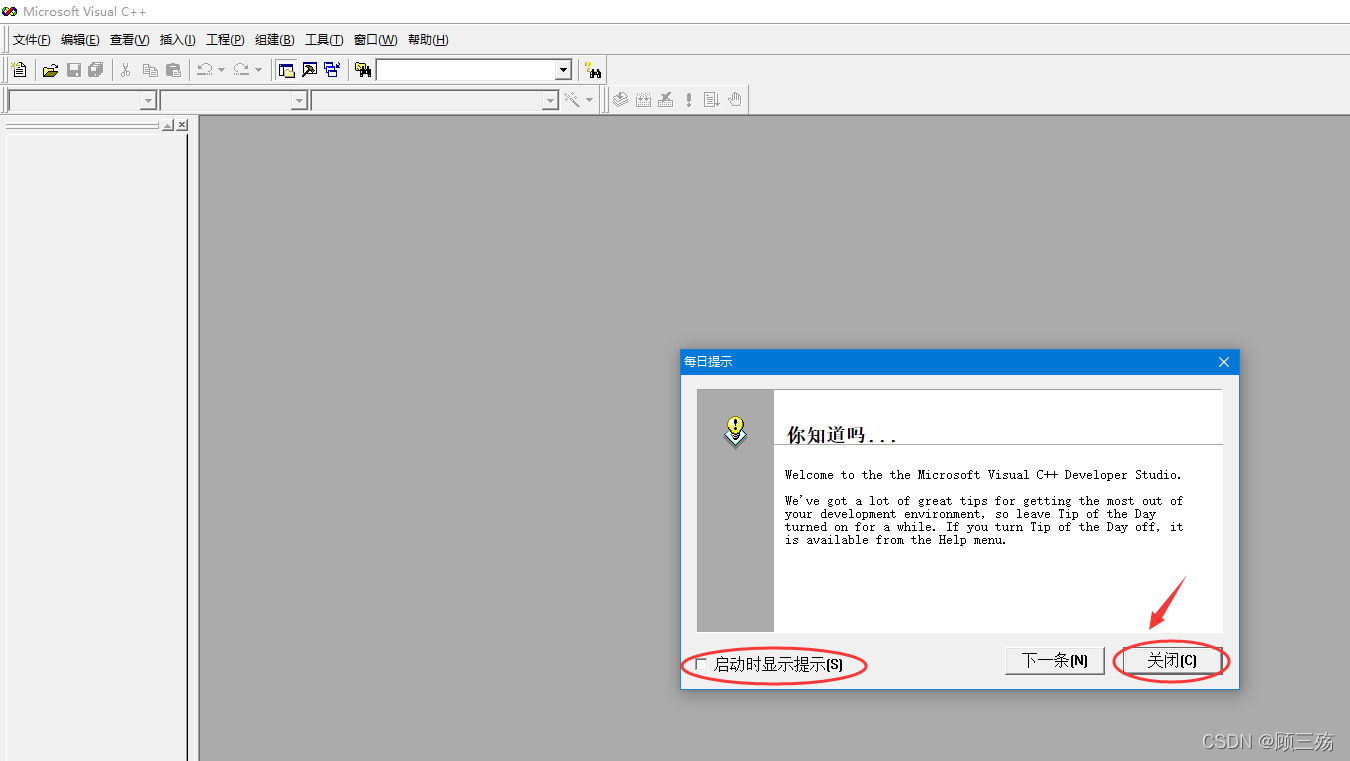Open the 查看(V) menu
1350x761 pixels.
pyautogui.click(x=129, y=40)
